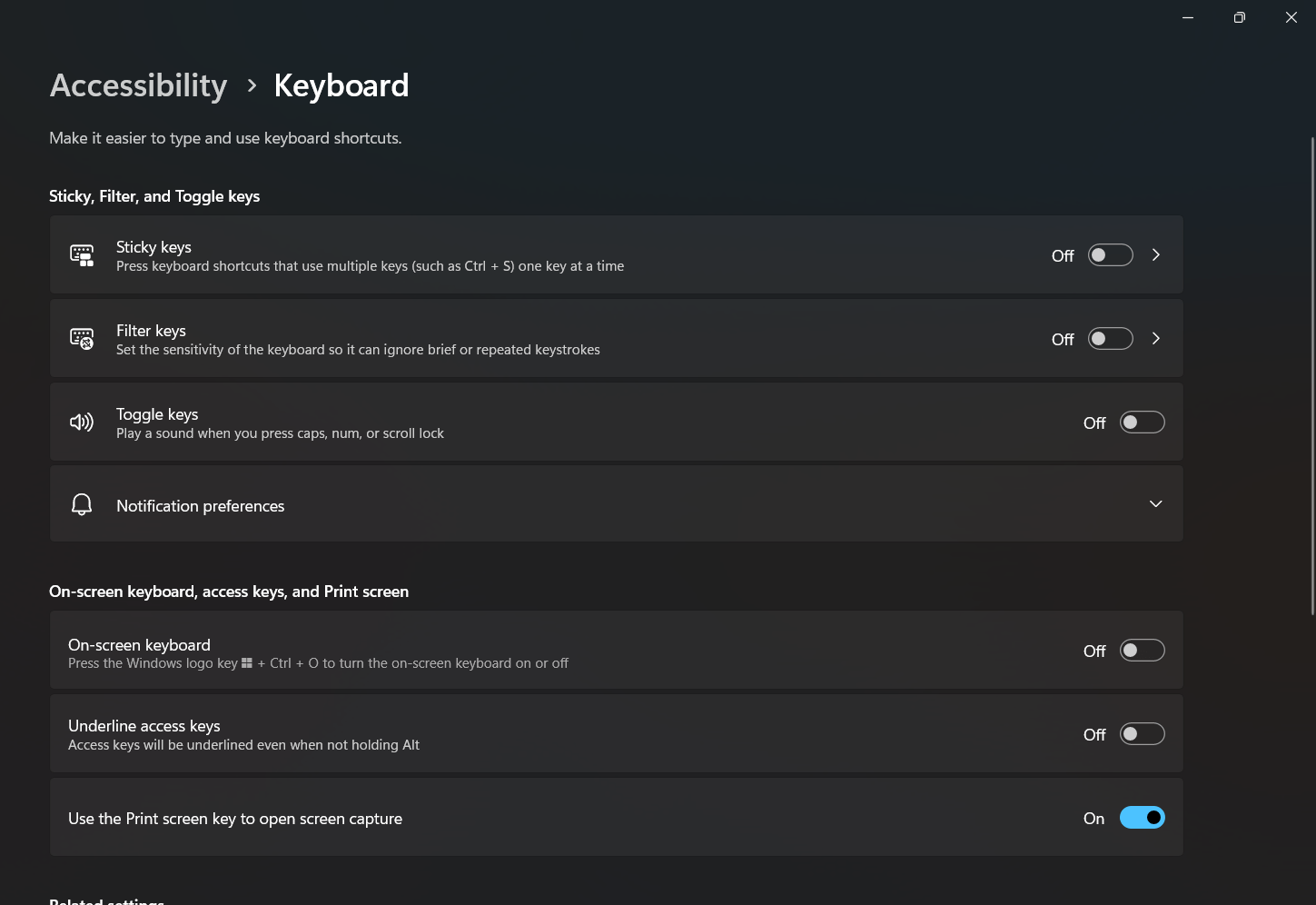Open Filter keys settings with the chevron
1316x905 pixels.
(1155, 338)
